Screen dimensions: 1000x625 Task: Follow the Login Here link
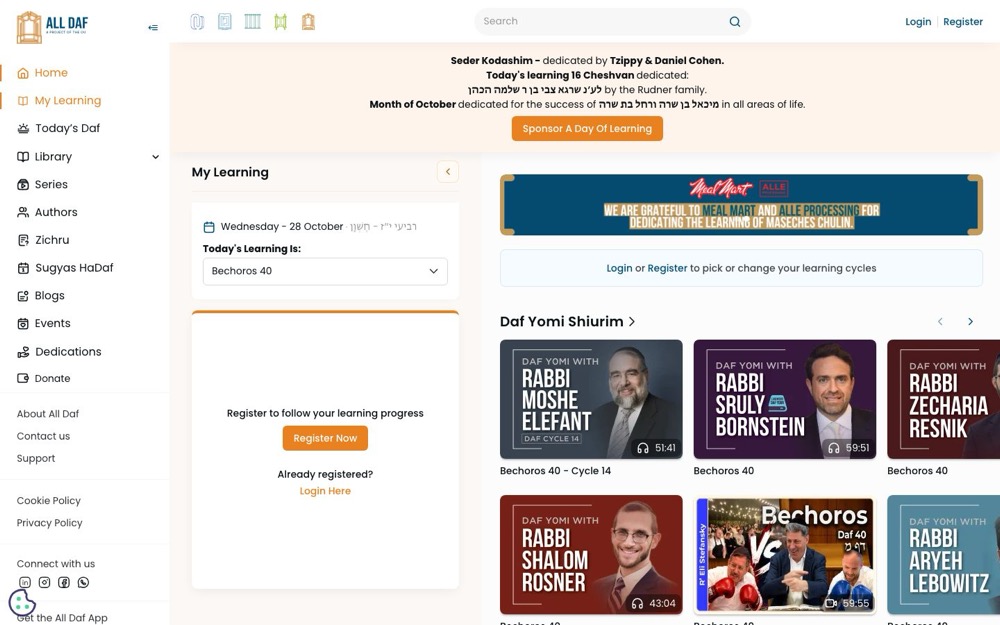[325, 491]
